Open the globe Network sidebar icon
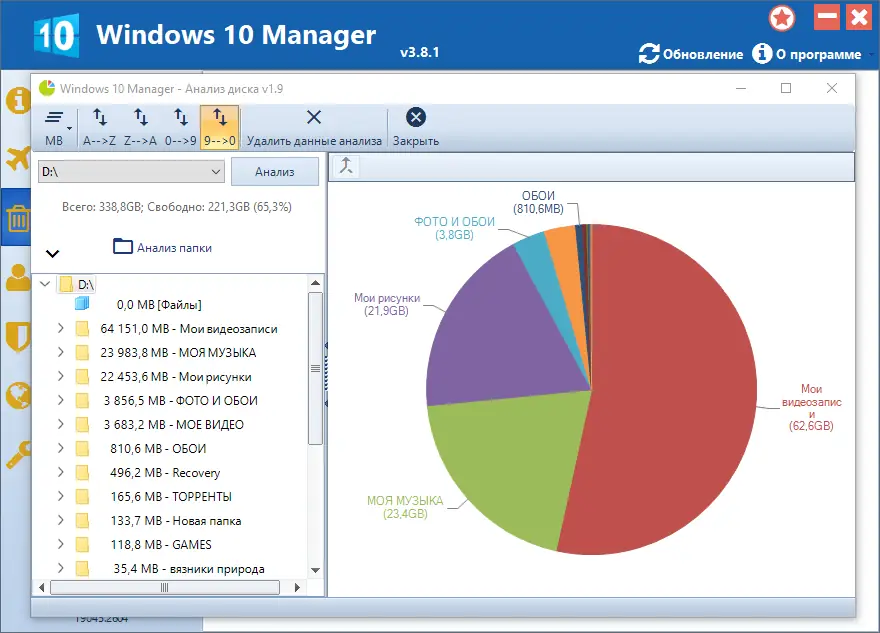The width and height of the screenshot is (880, 633). point(18,396)
